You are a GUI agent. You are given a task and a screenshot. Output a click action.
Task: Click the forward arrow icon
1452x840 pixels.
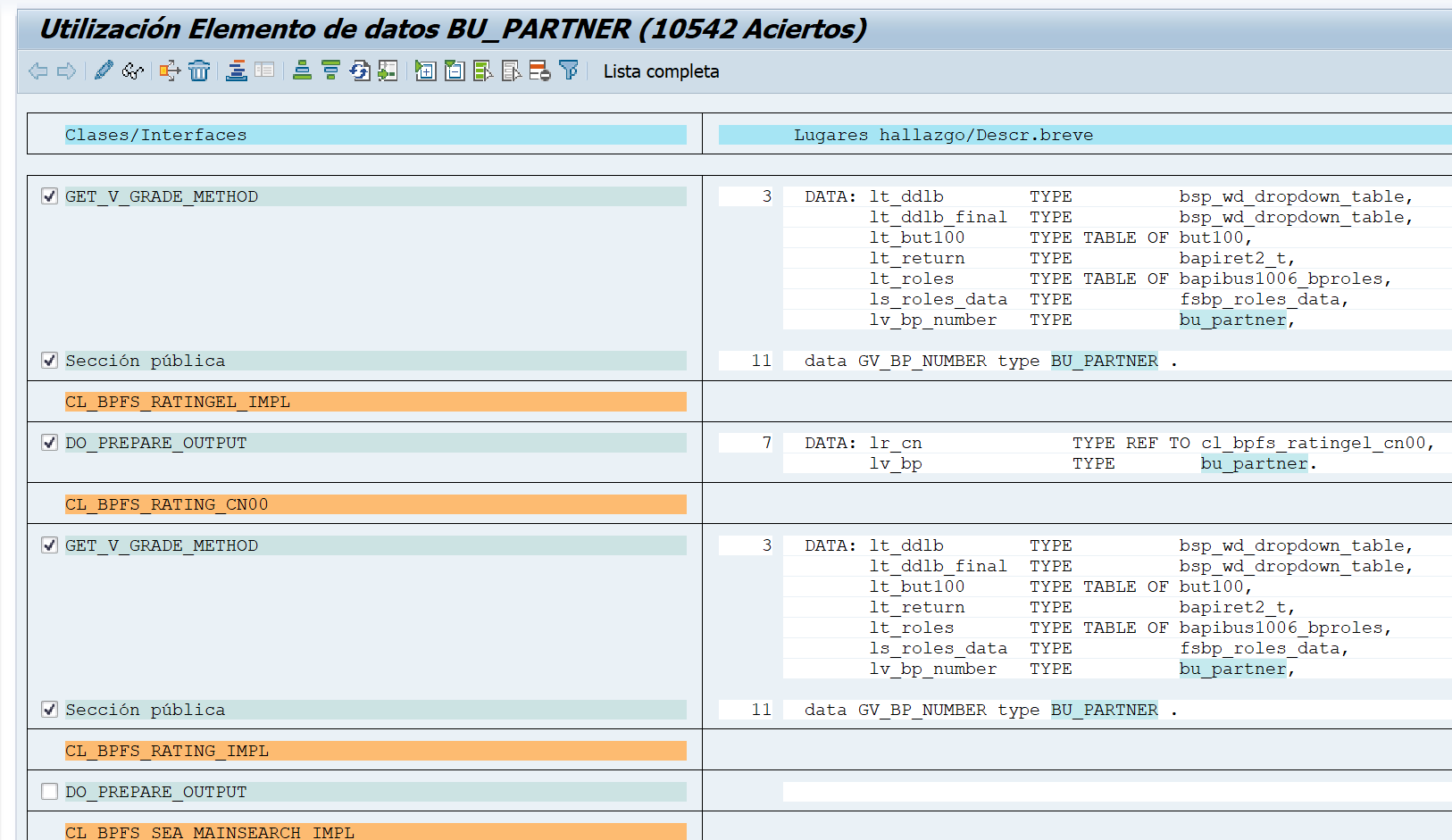66,71
